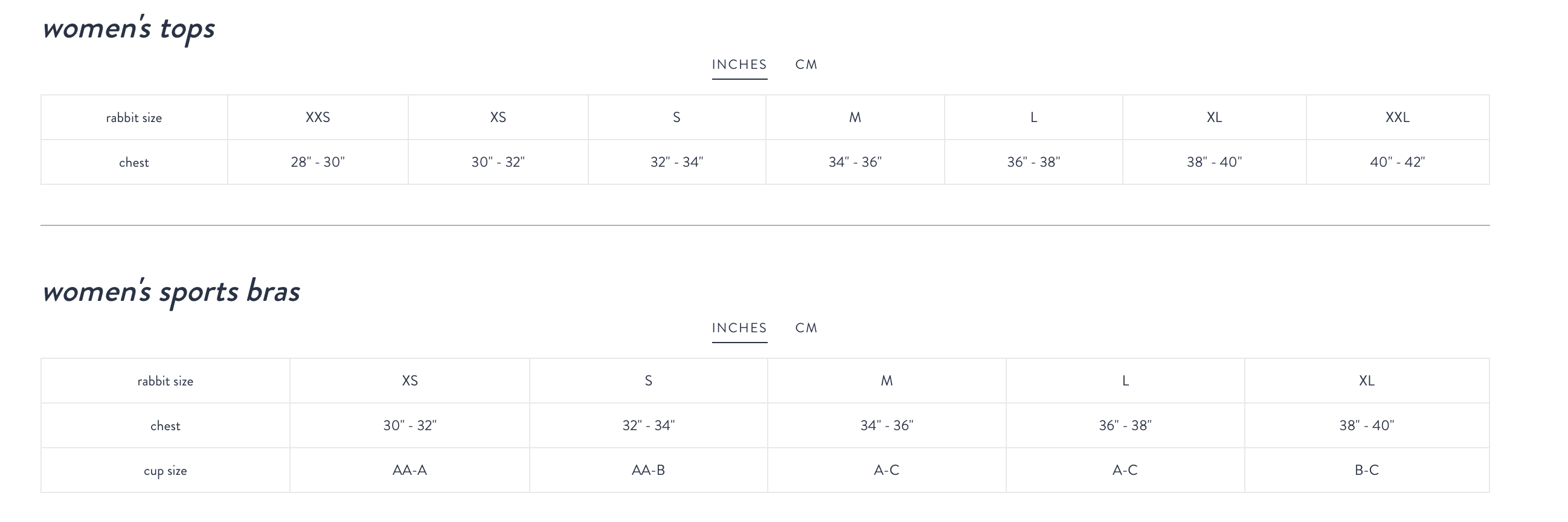Click the 28" - 30" chest cell

click(x=318, y=162)
